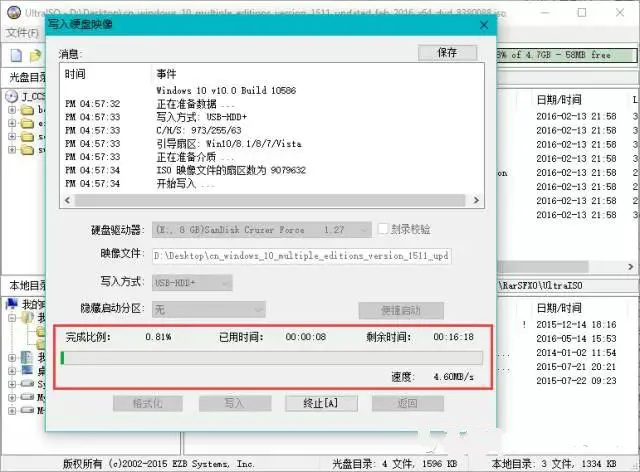Open the 写入方式 USB-HDD+ dropdown

[192, 283]
